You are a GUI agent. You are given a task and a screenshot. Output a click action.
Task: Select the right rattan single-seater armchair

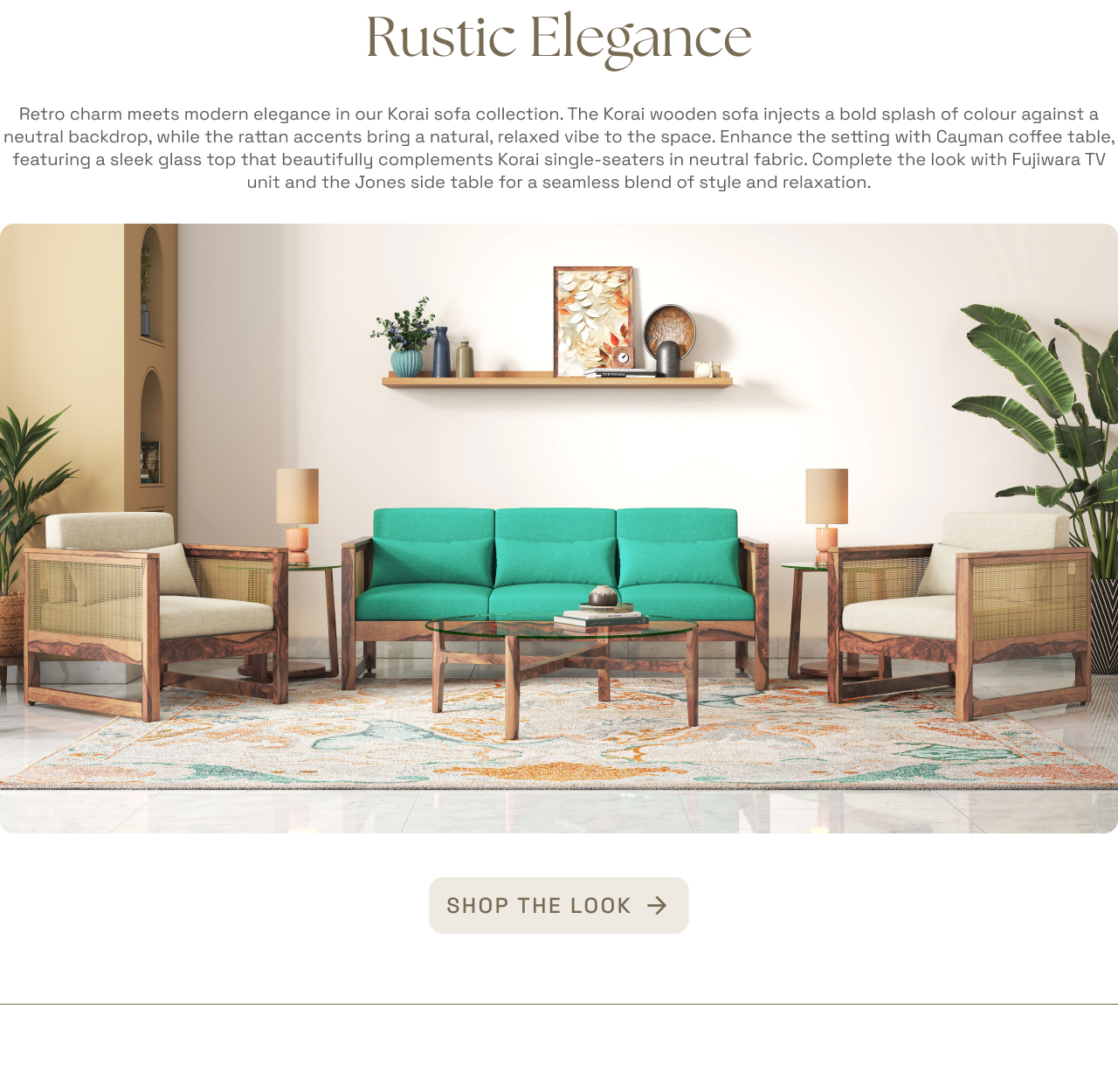point(959,615)
